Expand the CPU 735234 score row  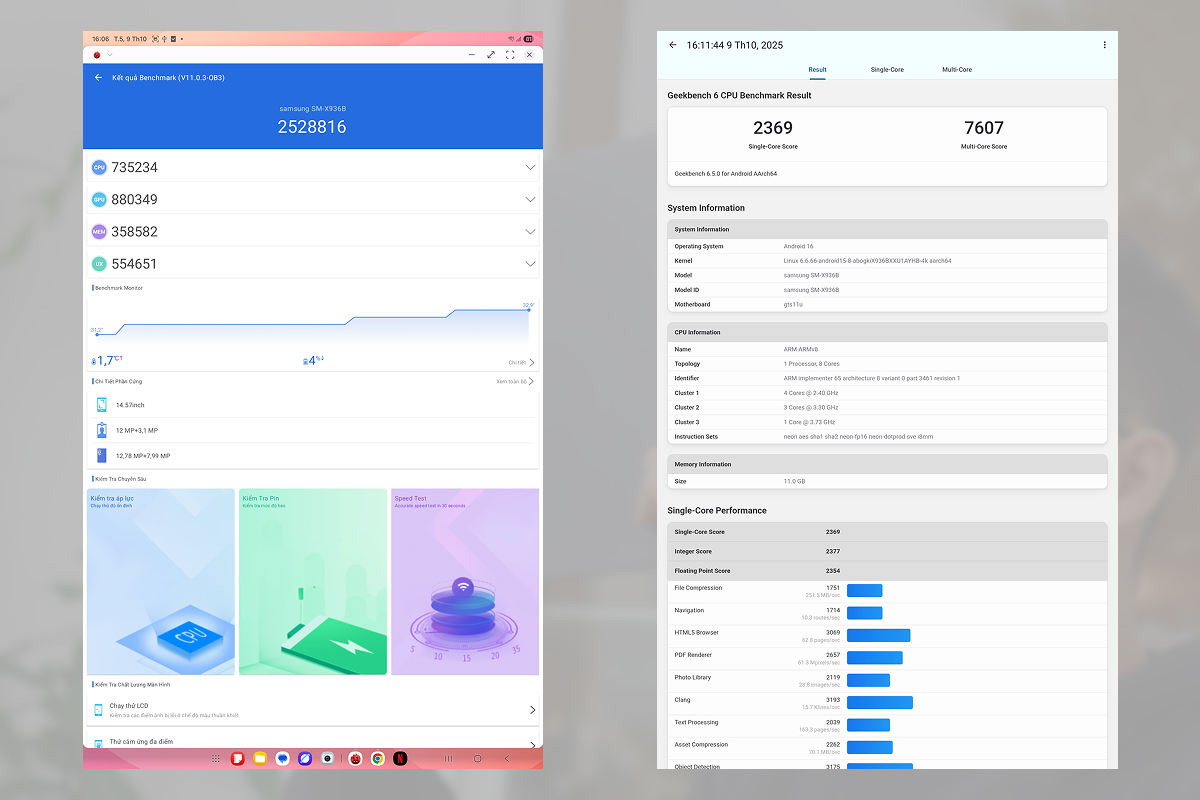tap(530, 168)
